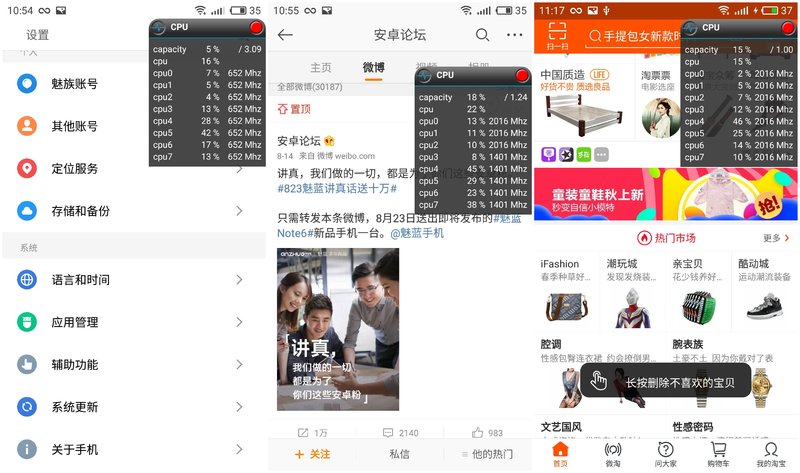Image resolution: width=800 pixels, height=473 pixels.
Task: Go back with arrow in 安卓论坛 screen
Action: coord(285,35)
